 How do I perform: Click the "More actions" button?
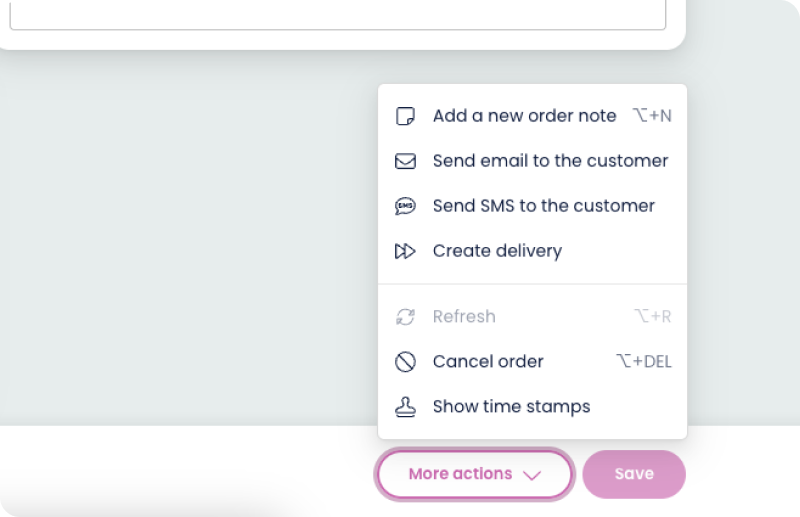(x=460, y=474)
